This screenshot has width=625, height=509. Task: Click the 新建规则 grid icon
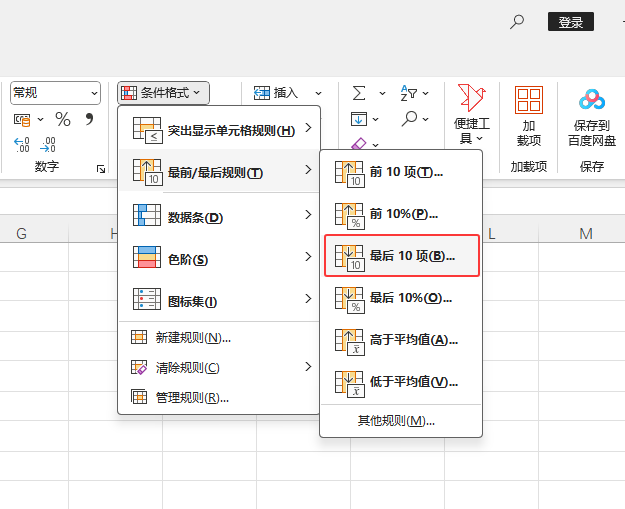(x=139, y=337)
